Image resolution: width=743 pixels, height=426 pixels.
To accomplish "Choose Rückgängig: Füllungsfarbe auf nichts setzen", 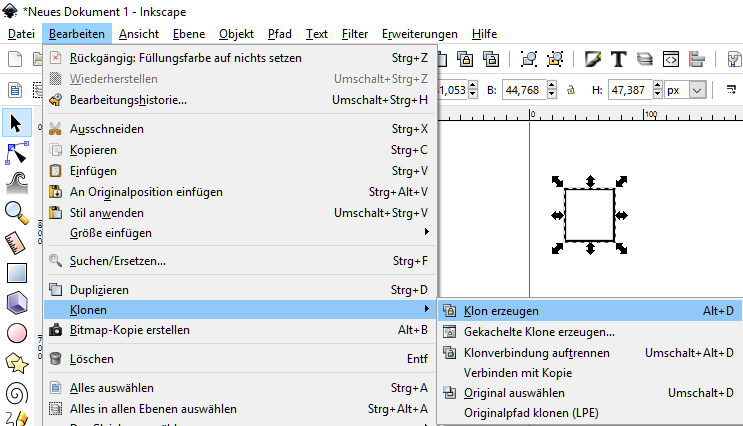I will point(240,58).
